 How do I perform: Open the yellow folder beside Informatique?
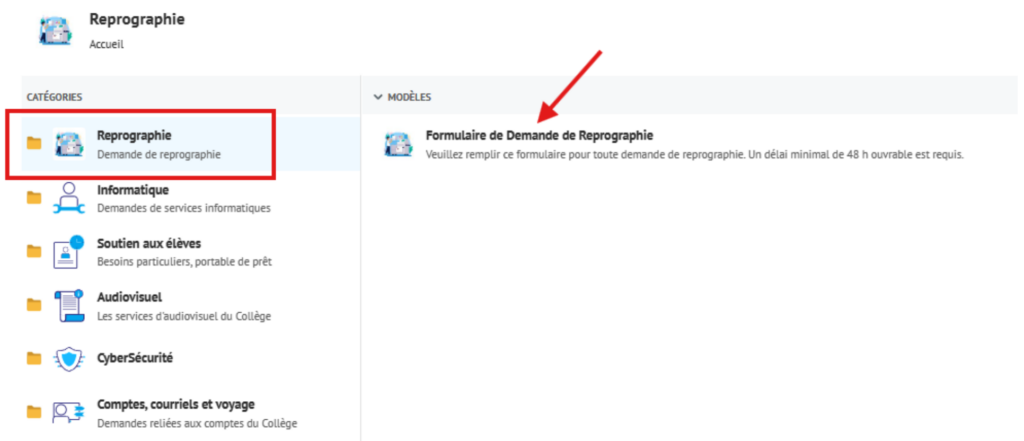coord(34,198)
